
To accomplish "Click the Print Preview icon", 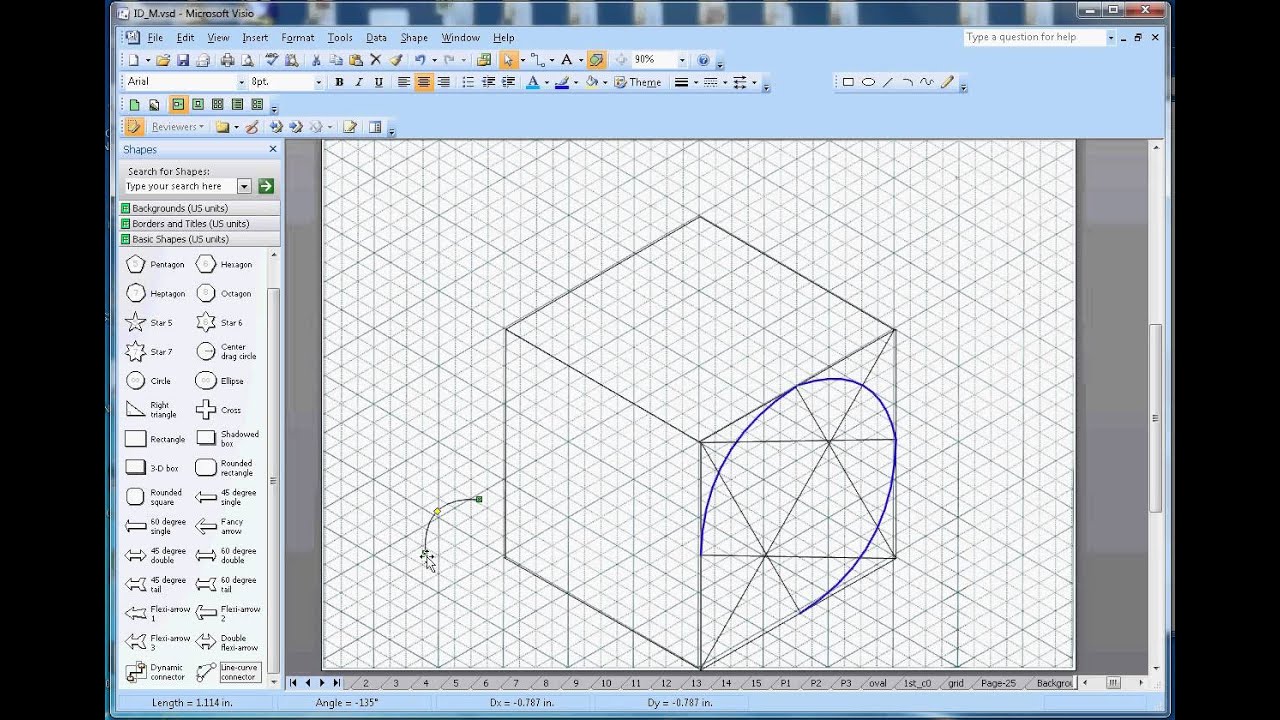I will [x=247, y=60].
